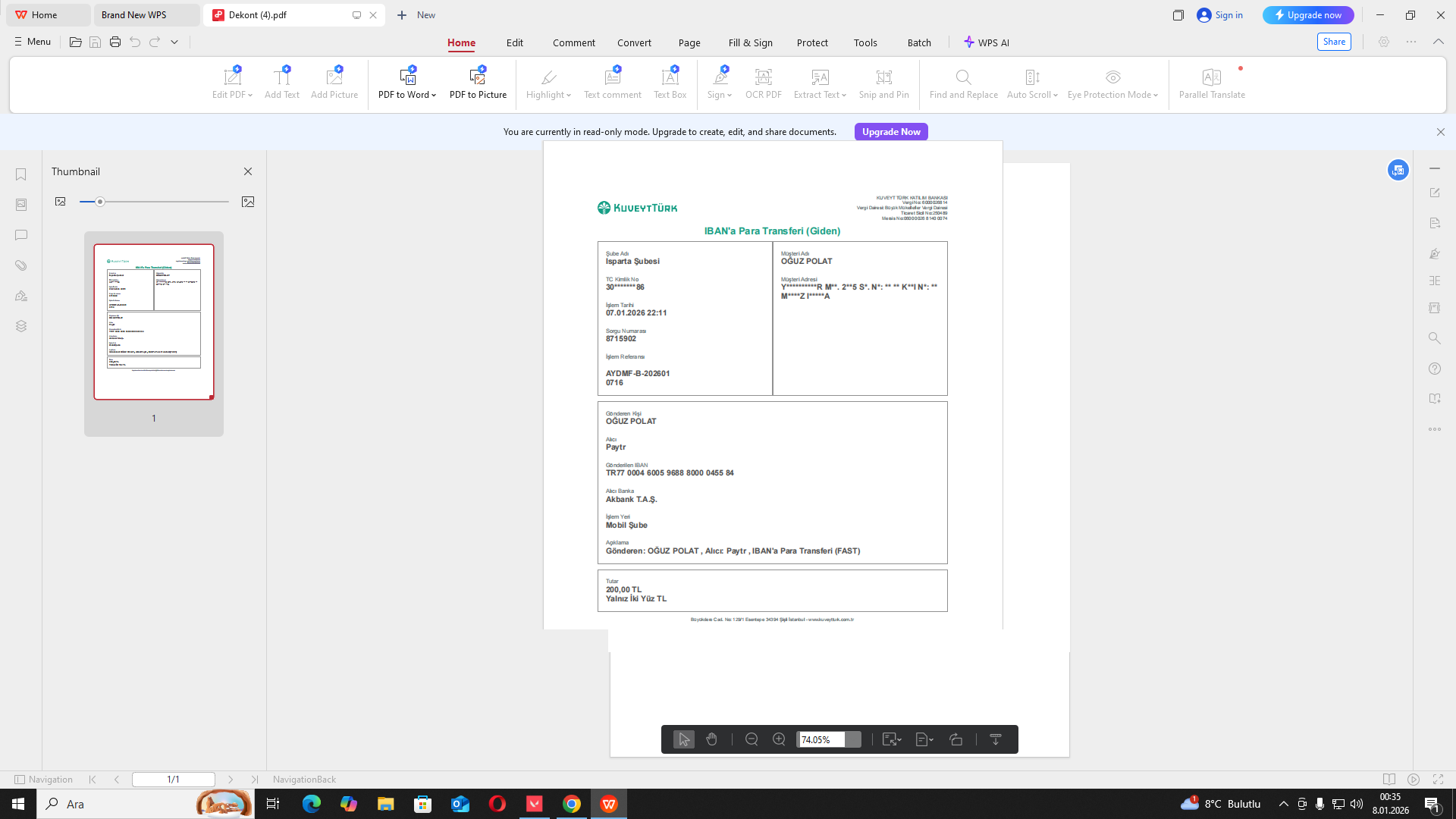Undo the last action
Screen dimensions: 1456x819
tap(135, 42)
